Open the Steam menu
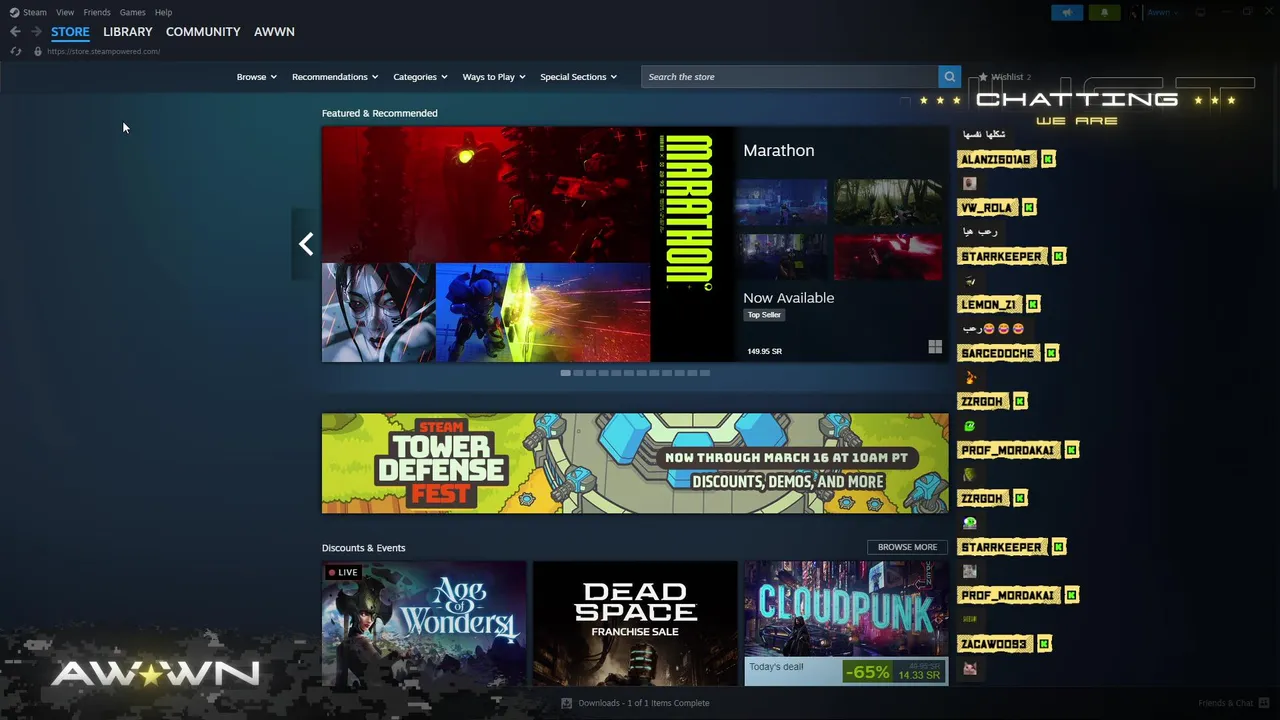 [35, 12]
